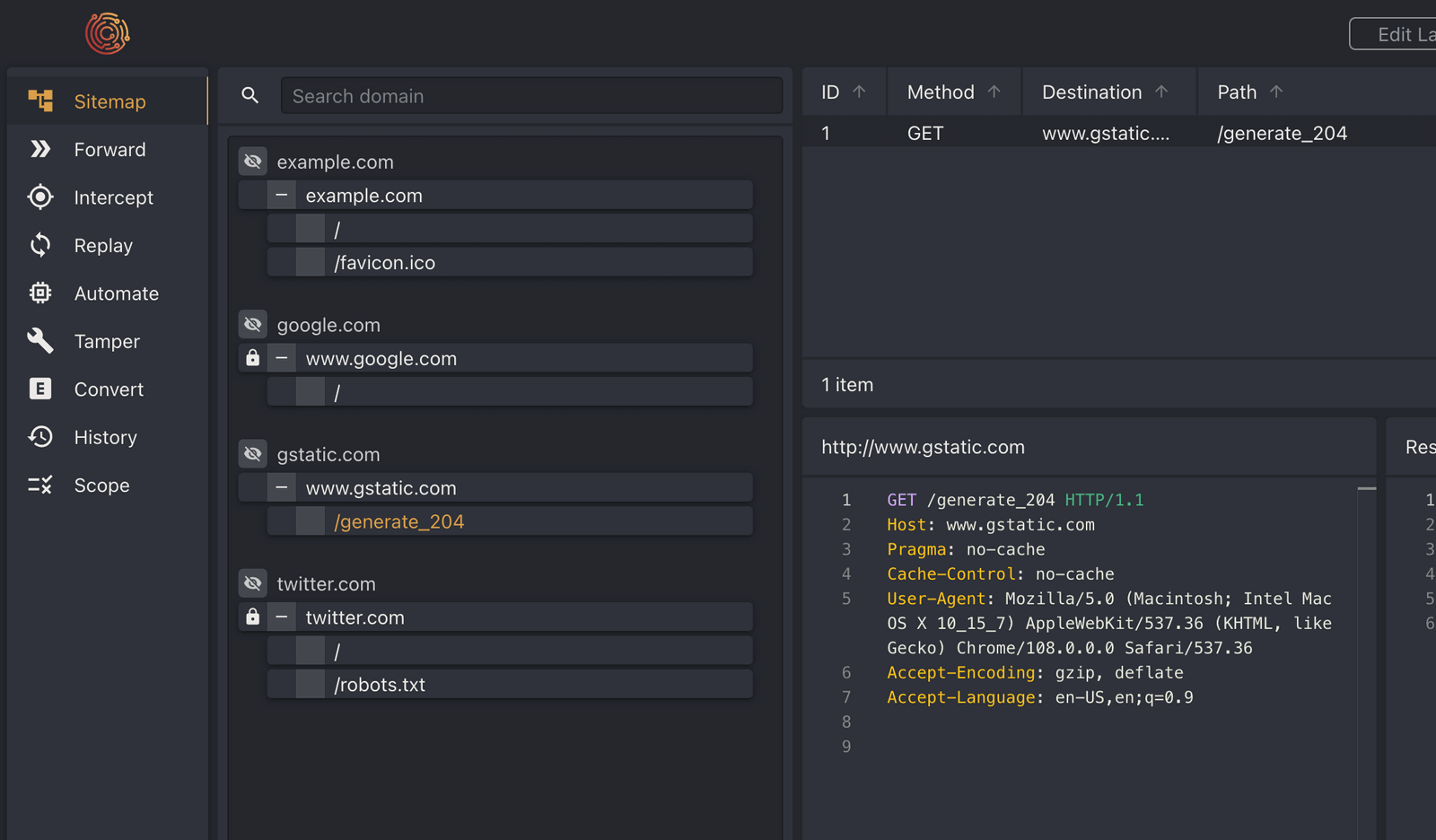Check the box beside /robots.txt

(x=311, y=684)
